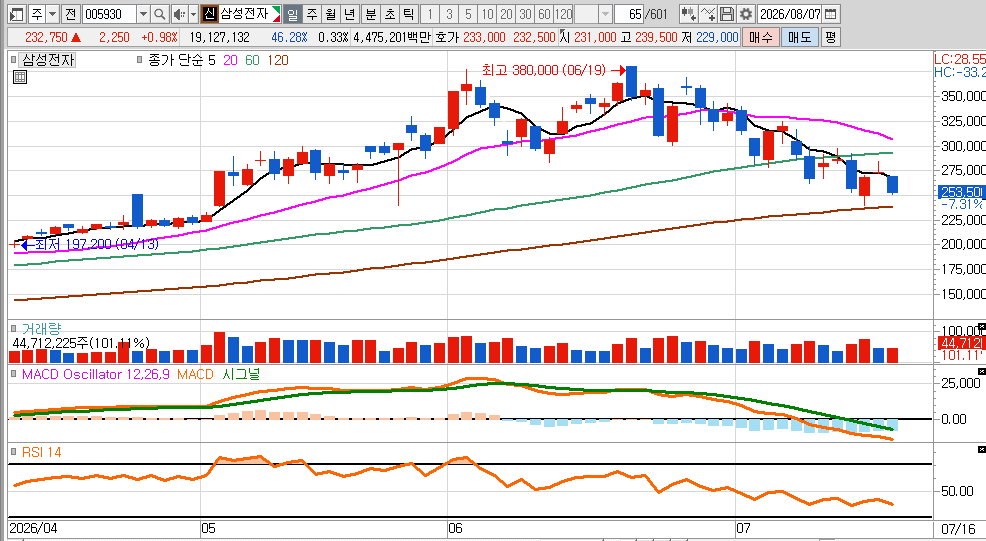986x541 pixels.
Task: Click the bar count field showing 65
Action: tap(629, 14)
